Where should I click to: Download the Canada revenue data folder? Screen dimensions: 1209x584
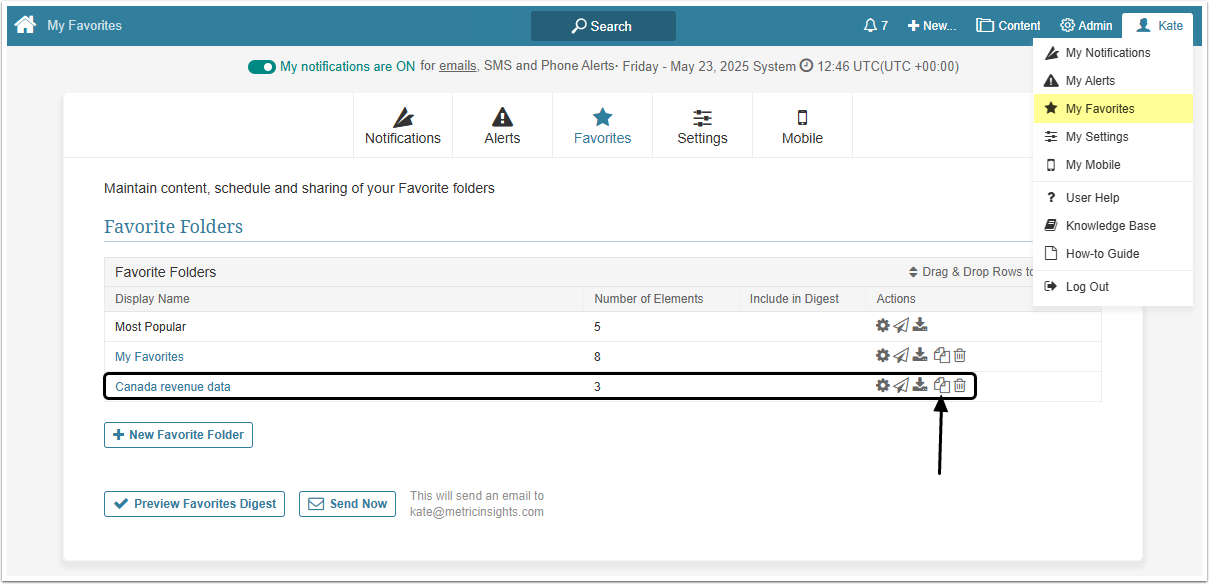click(x=920, y=385)
